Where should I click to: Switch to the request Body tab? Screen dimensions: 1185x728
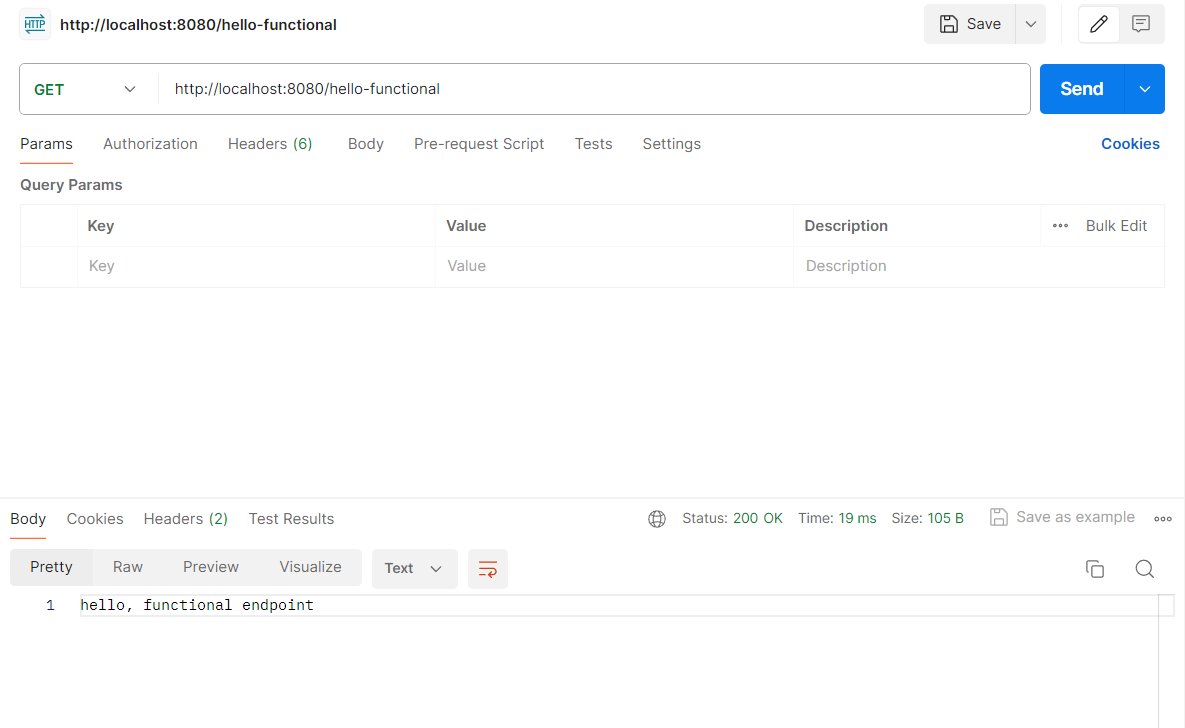366,144
